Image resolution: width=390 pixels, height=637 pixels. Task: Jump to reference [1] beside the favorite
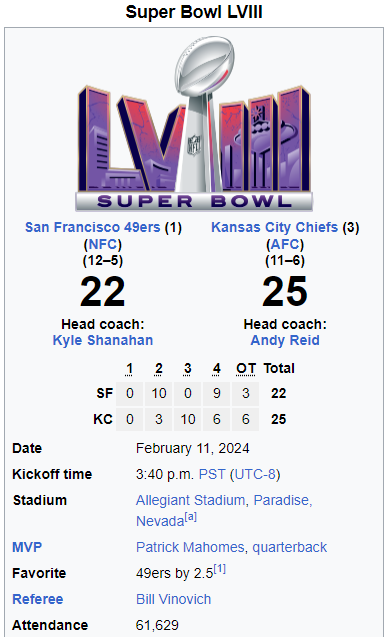219,569
